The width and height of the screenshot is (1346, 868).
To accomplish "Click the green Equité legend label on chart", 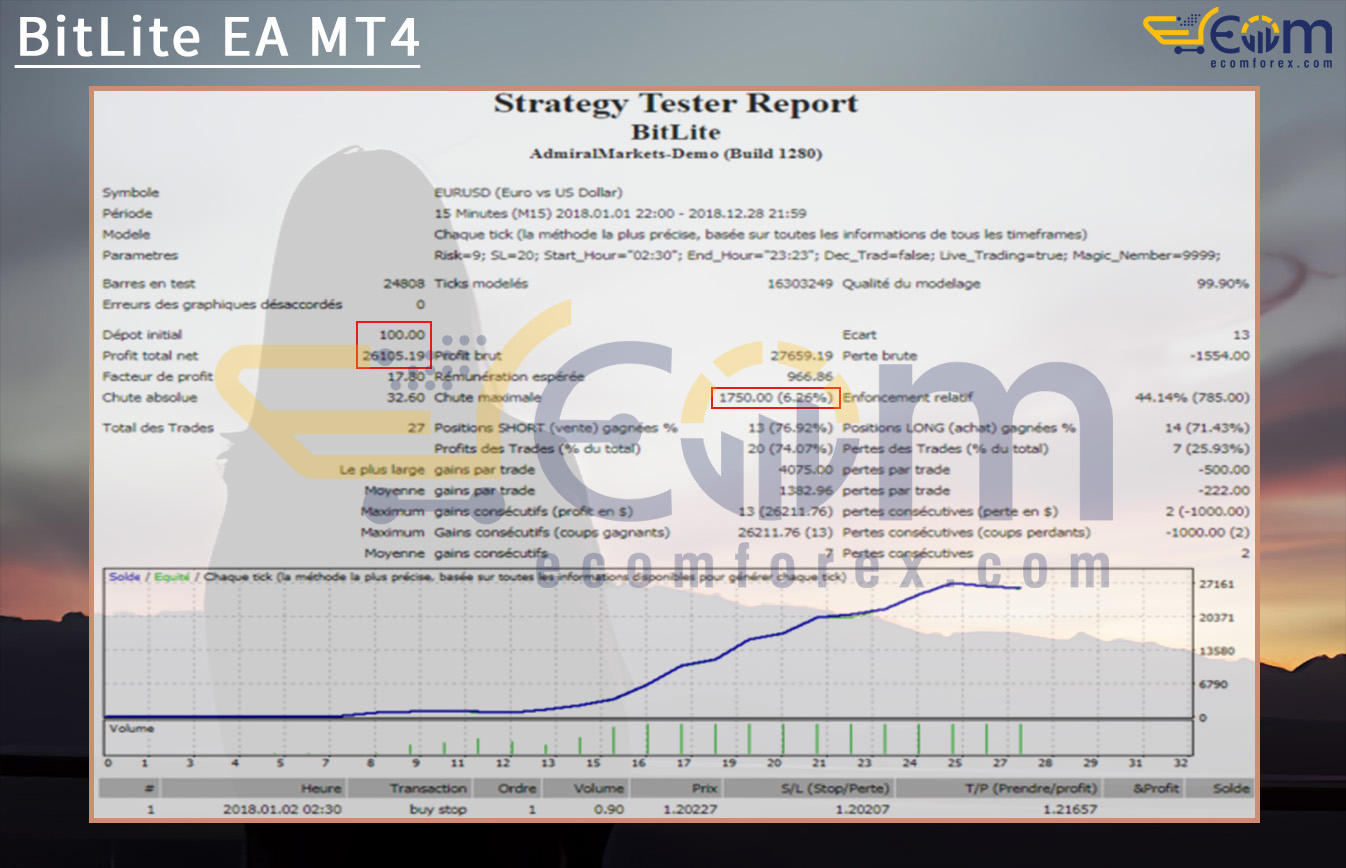I will [x=171, y=577].
